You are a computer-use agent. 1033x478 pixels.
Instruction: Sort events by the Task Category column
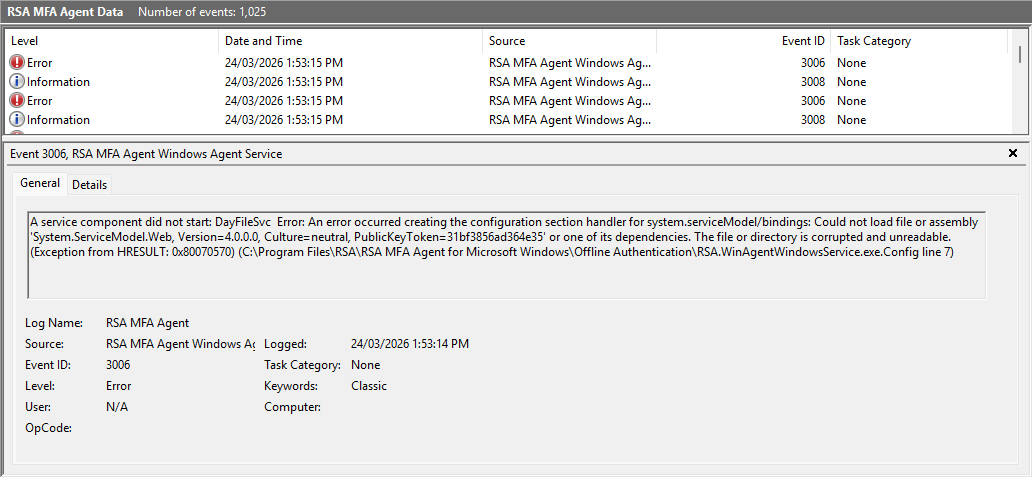(919, 41)
